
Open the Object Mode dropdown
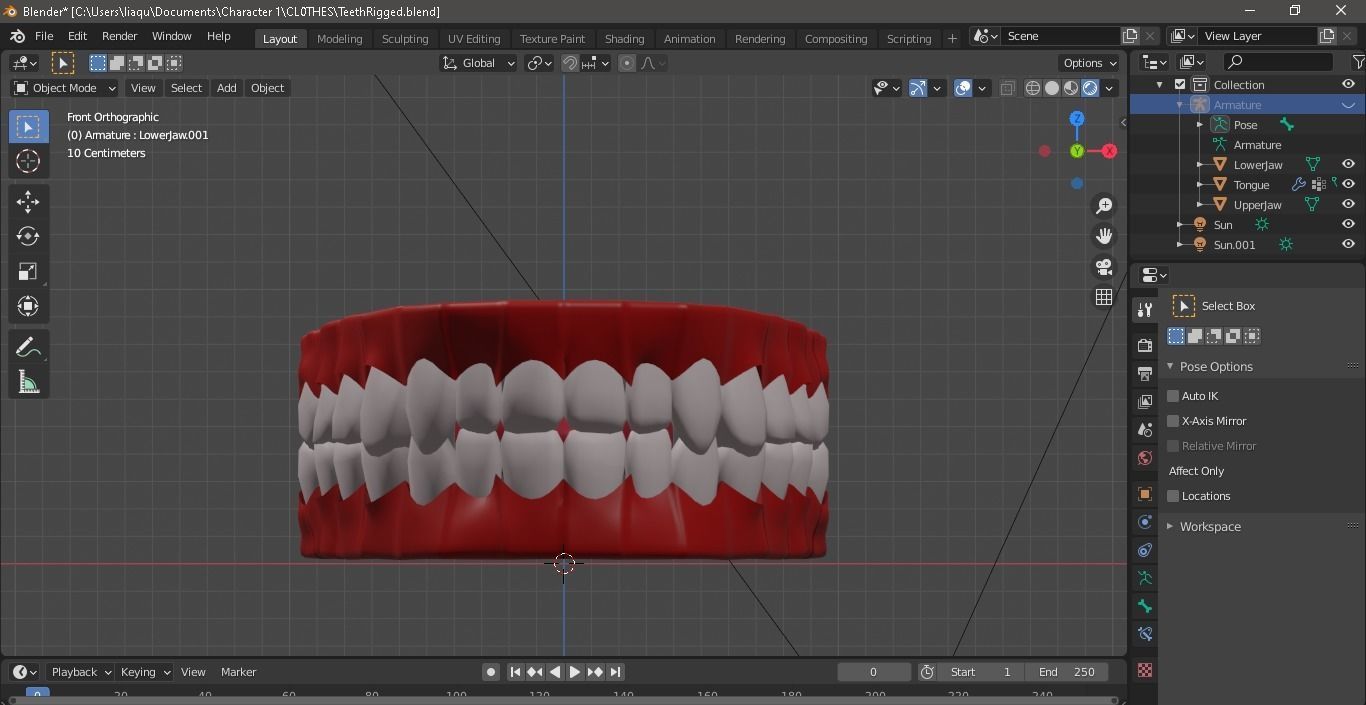(x=63, y=88)
